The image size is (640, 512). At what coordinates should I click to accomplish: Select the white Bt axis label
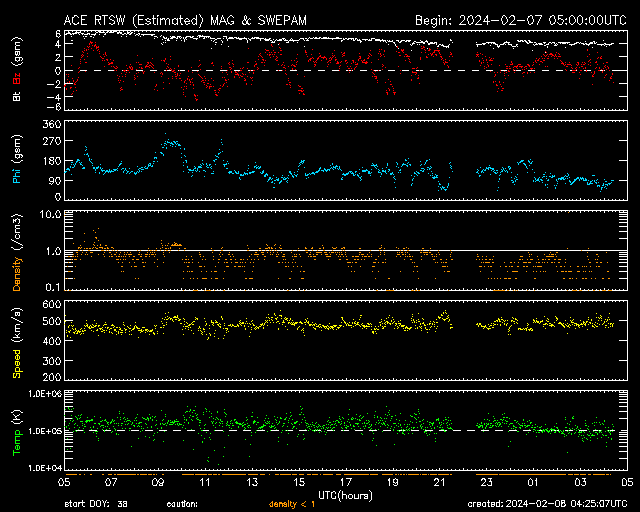[x=16, y=98]
